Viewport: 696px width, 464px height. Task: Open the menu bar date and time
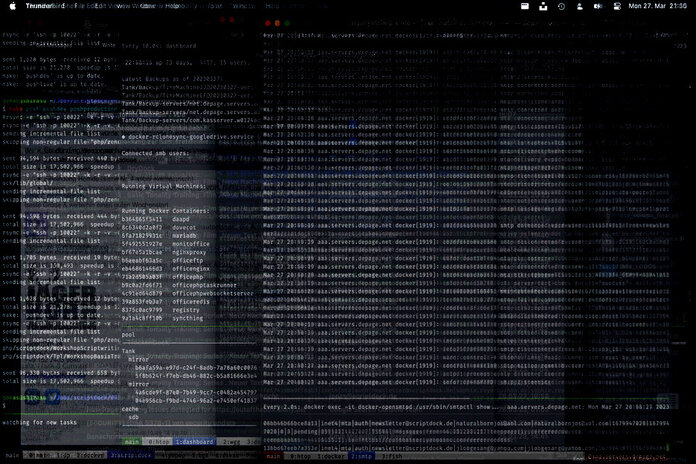tap(657, 6)
